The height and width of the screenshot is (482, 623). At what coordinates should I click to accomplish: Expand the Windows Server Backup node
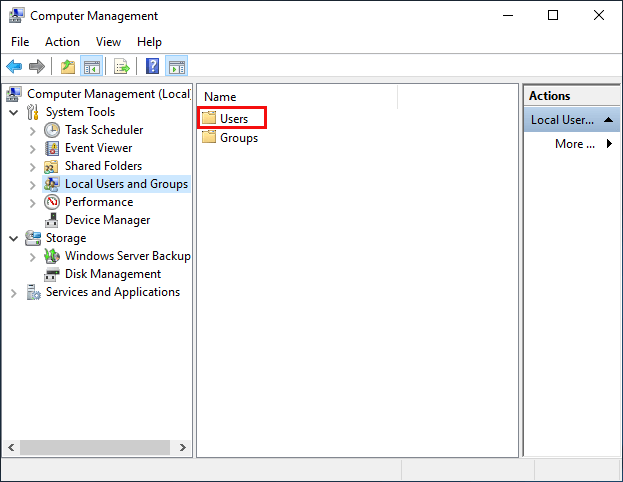(33, 257)
